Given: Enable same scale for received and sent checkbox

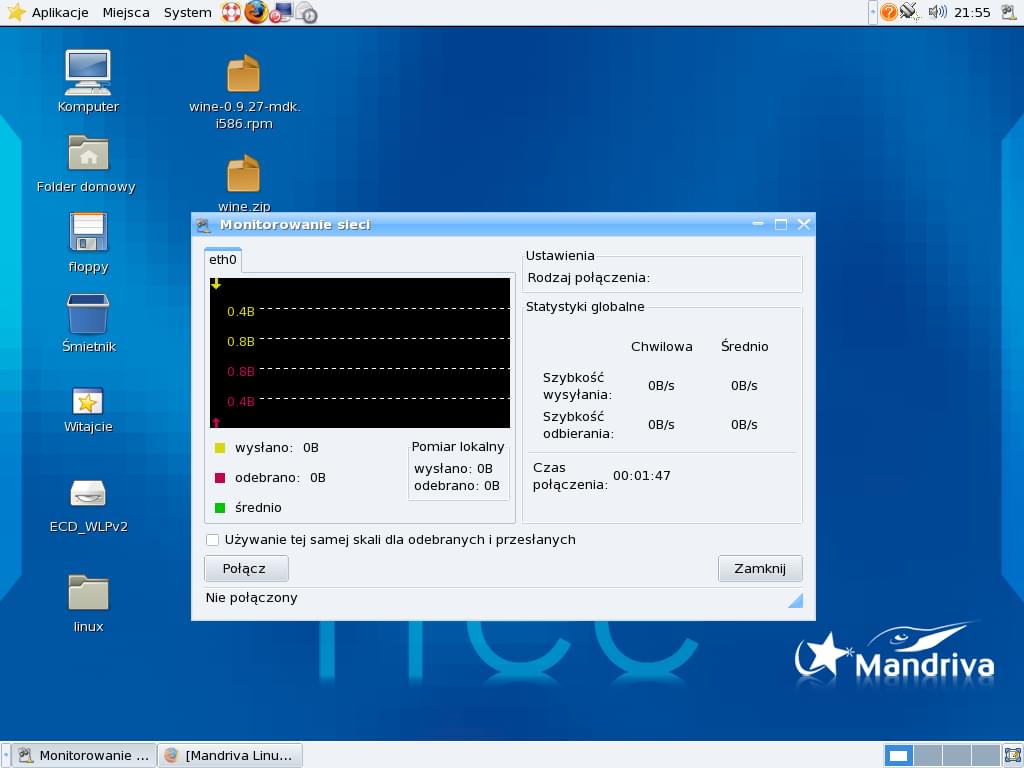Looking at the screenshot, I should 213,540.
